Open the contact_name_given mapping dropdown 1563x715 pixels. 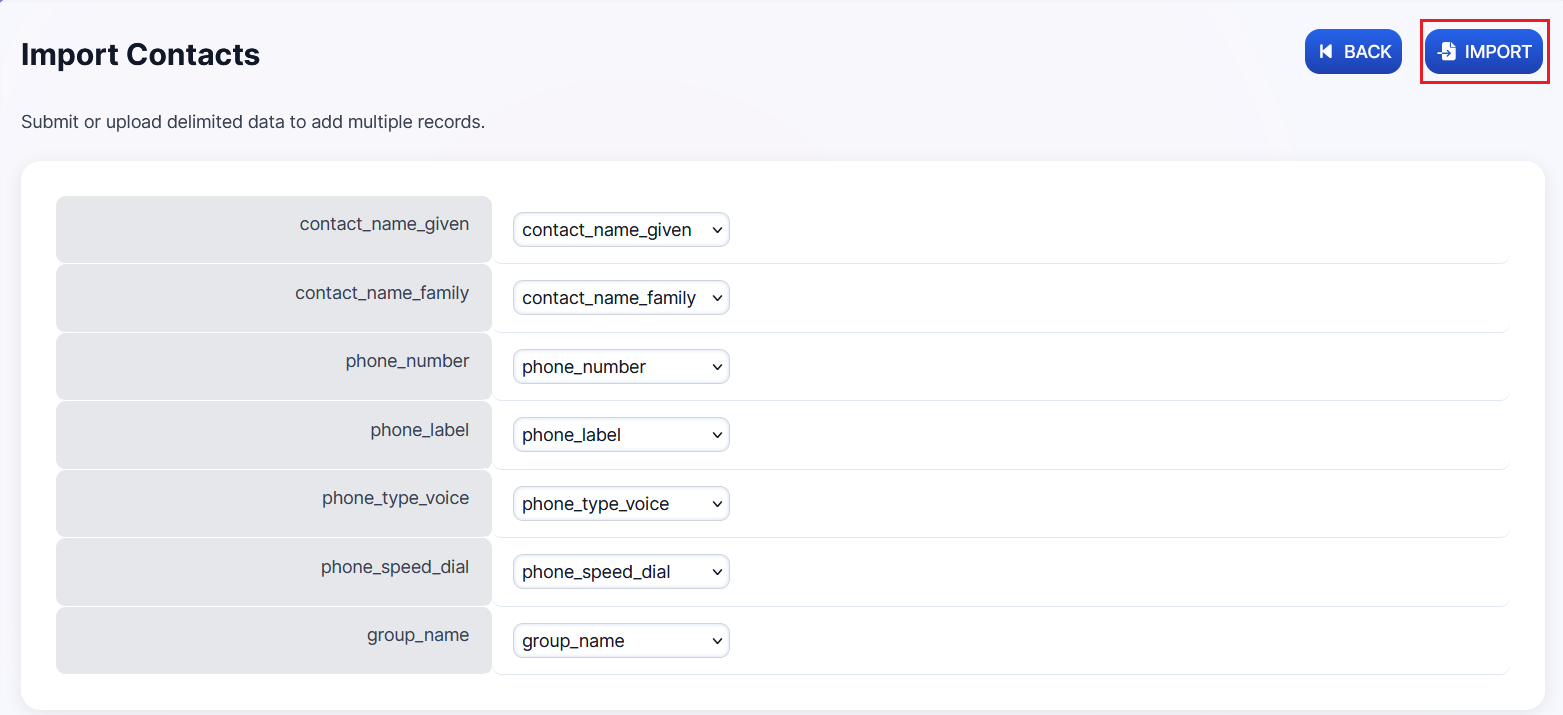[620, 230]
